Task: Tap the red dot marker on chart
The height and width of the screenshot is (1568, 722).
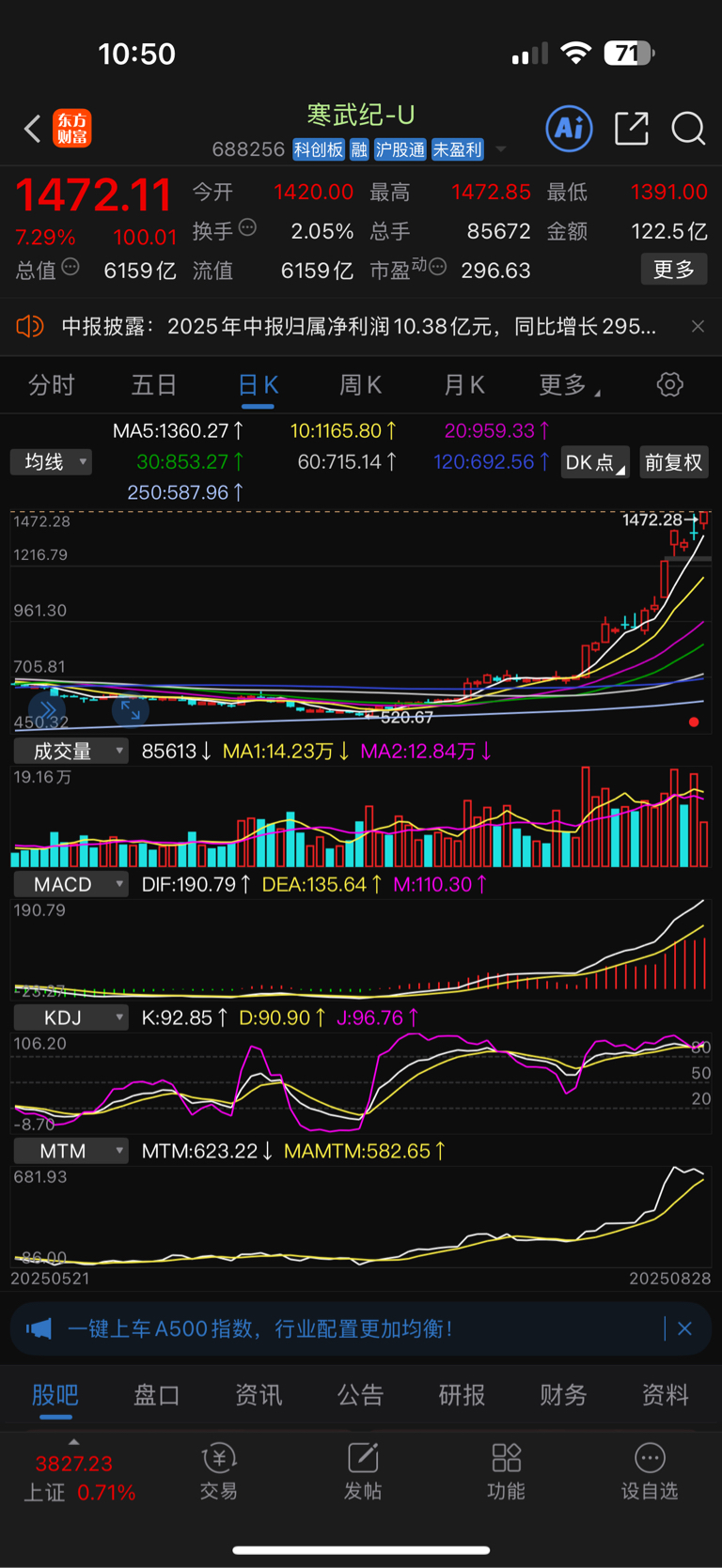Action: point(694,722)
